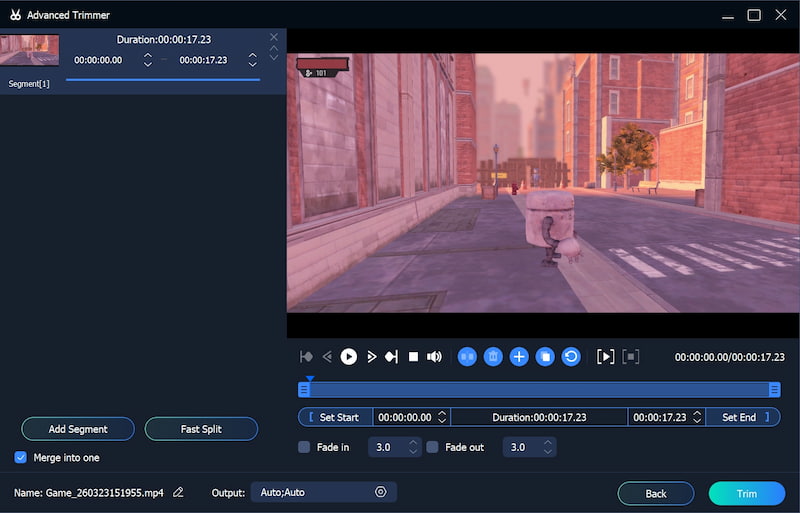Click the stop playback square icon
Image resolution: width=800 pixels, height=513 pixels.
[x=413, y=357]
